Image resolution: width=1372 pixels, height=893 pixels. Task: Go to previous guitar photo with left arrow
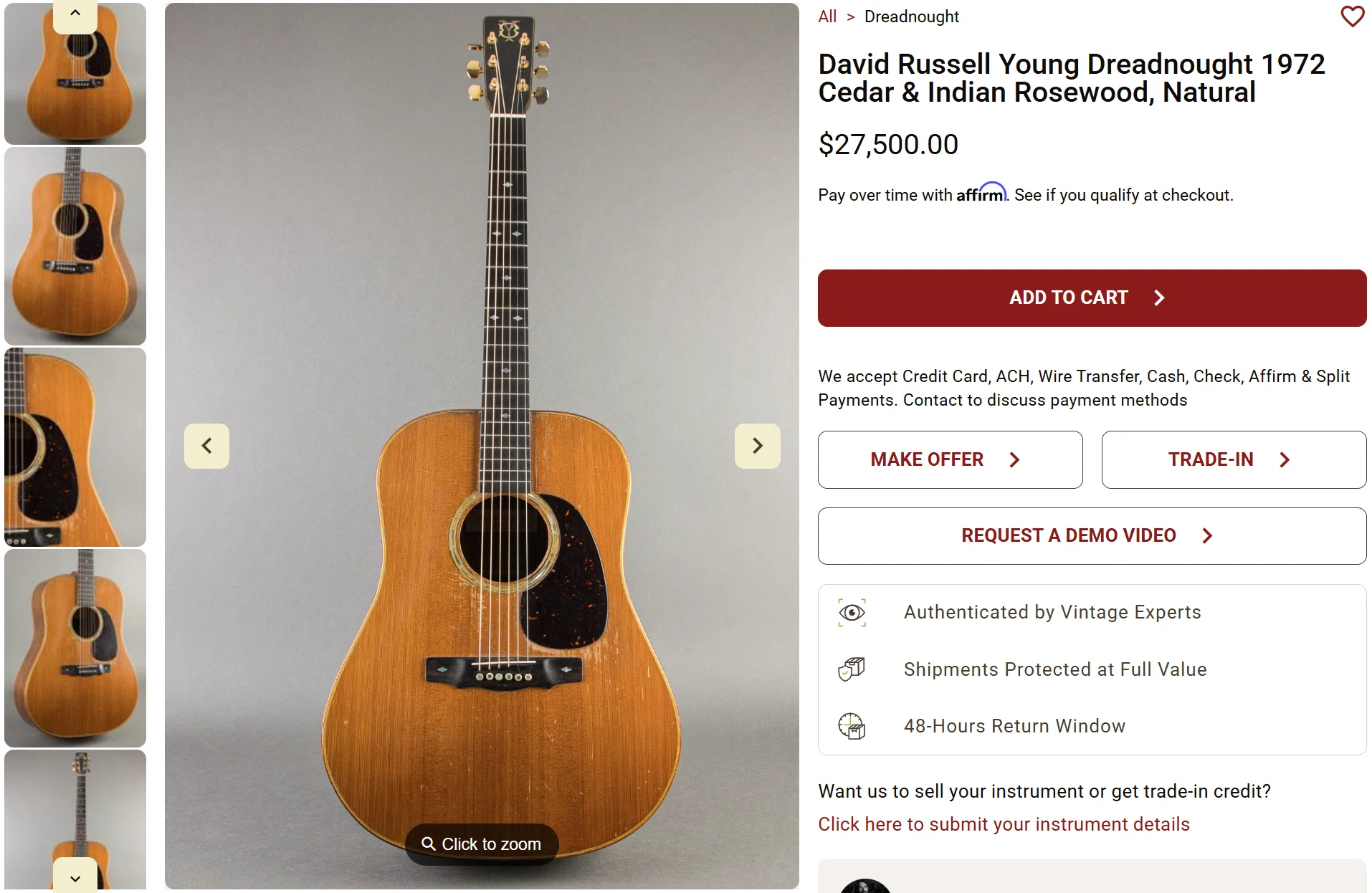pos(206,446)
